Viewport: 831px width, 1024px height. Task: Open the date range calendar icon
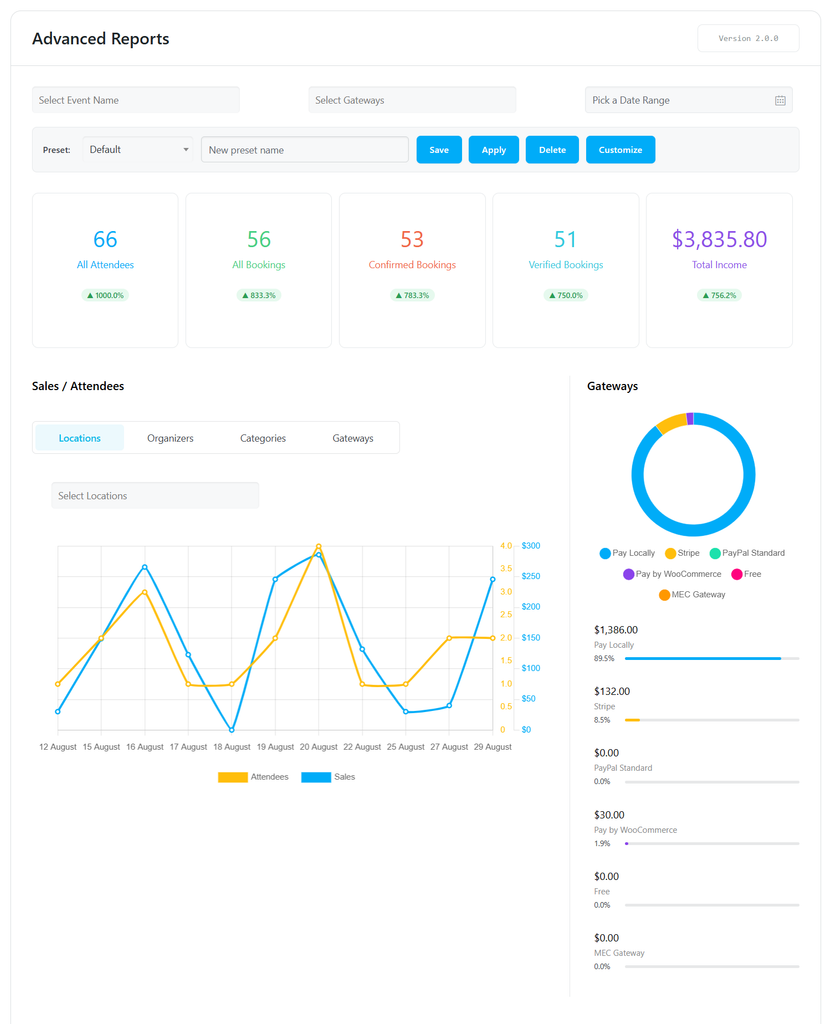pyautogui.click(x=780, y=101)
